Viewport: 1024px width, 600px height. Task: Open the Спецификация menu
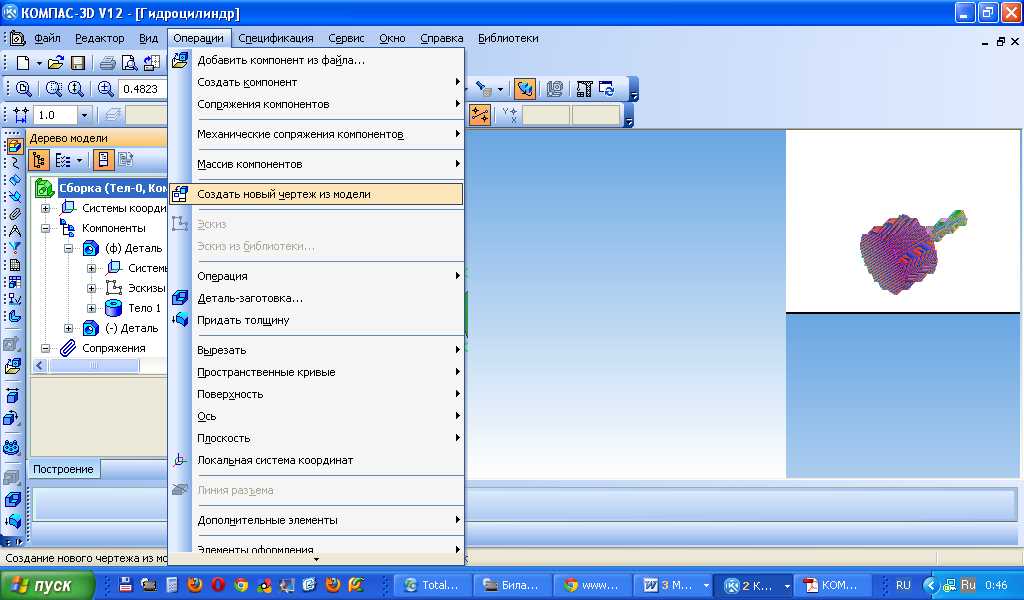(276, 38)
